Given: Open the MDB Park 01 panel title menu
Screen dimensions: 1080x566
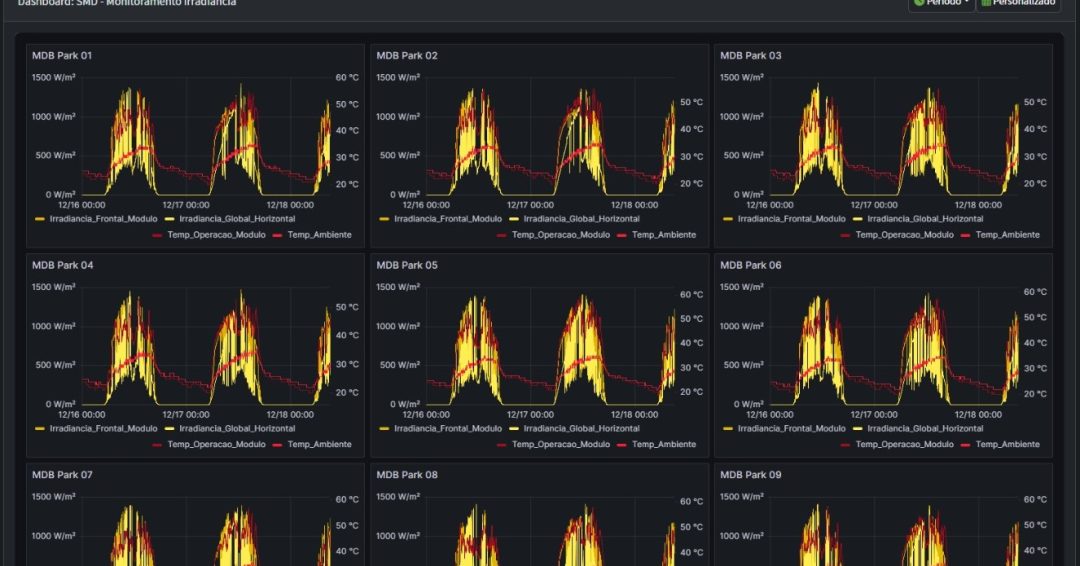Looking at the screenshot, I should click(x=62, y=56).
